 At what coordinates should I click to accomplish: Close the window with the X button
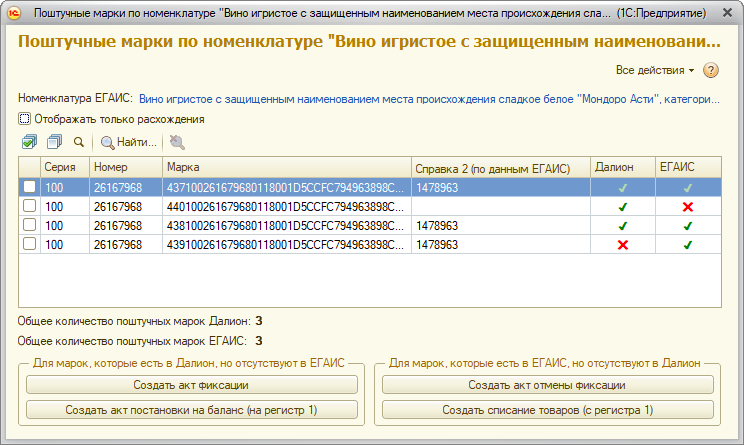727,13
